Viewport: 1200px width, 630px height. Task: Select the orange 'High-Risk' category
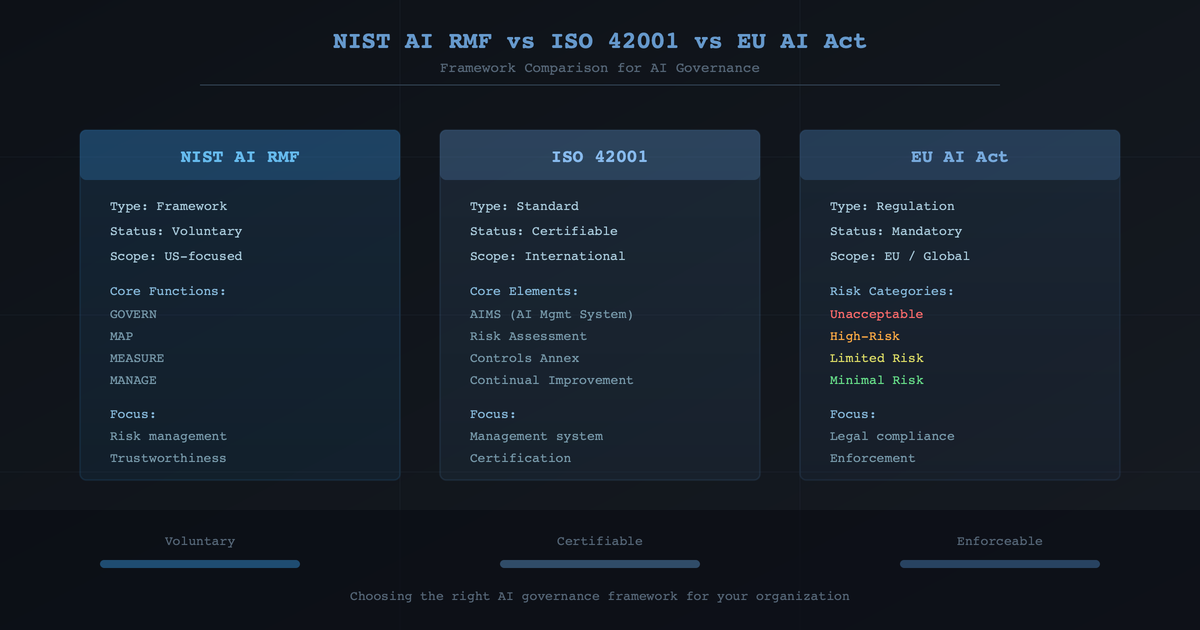click(865, 336)
